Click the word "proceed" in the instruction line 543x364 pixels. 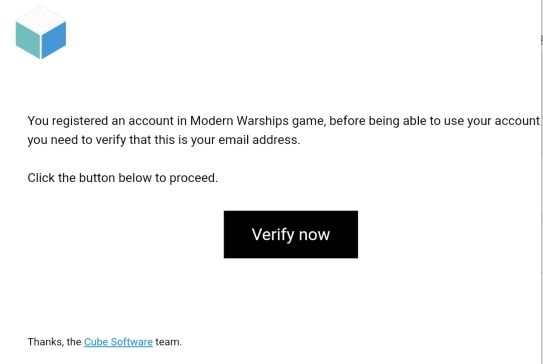(193, 178)
